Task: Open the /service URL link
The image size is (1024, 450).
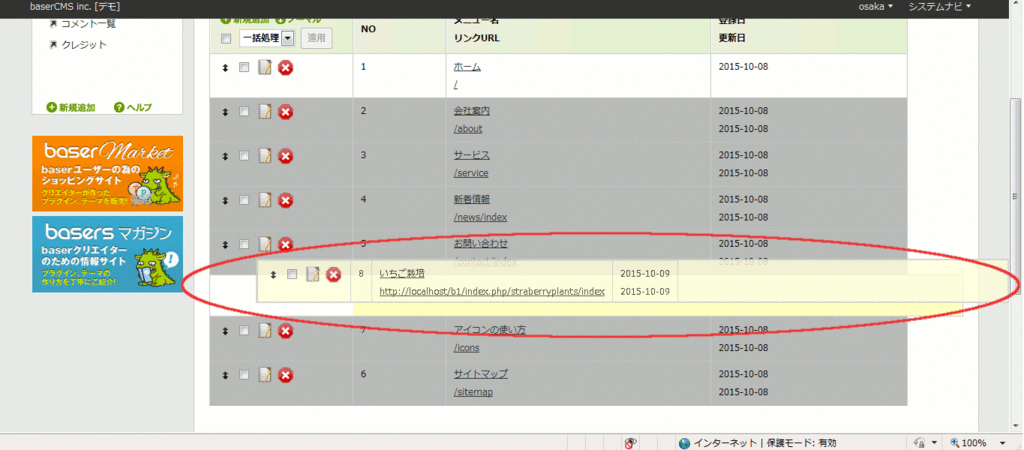Action: [x=471, y=173]
